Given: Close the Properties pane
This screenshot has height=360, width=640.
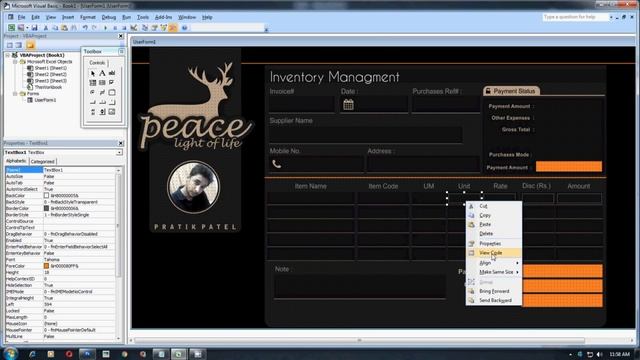Looking at the screenshot, I should pos(121,143).
